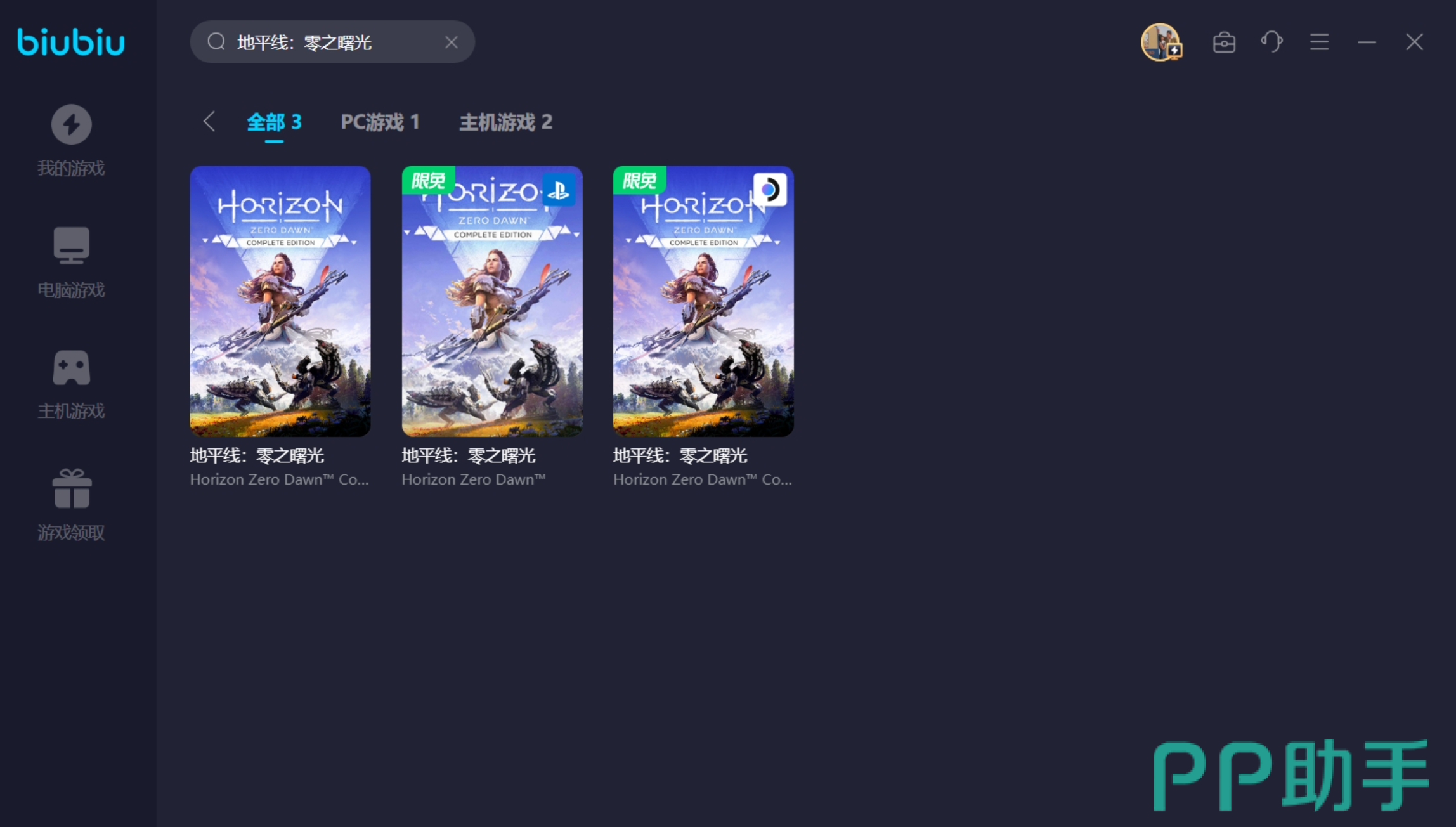Click the title under the PlayStation cover
The width and height of the screenshot is (1456, 827).
pyautogui.click(x=469, y=455)
